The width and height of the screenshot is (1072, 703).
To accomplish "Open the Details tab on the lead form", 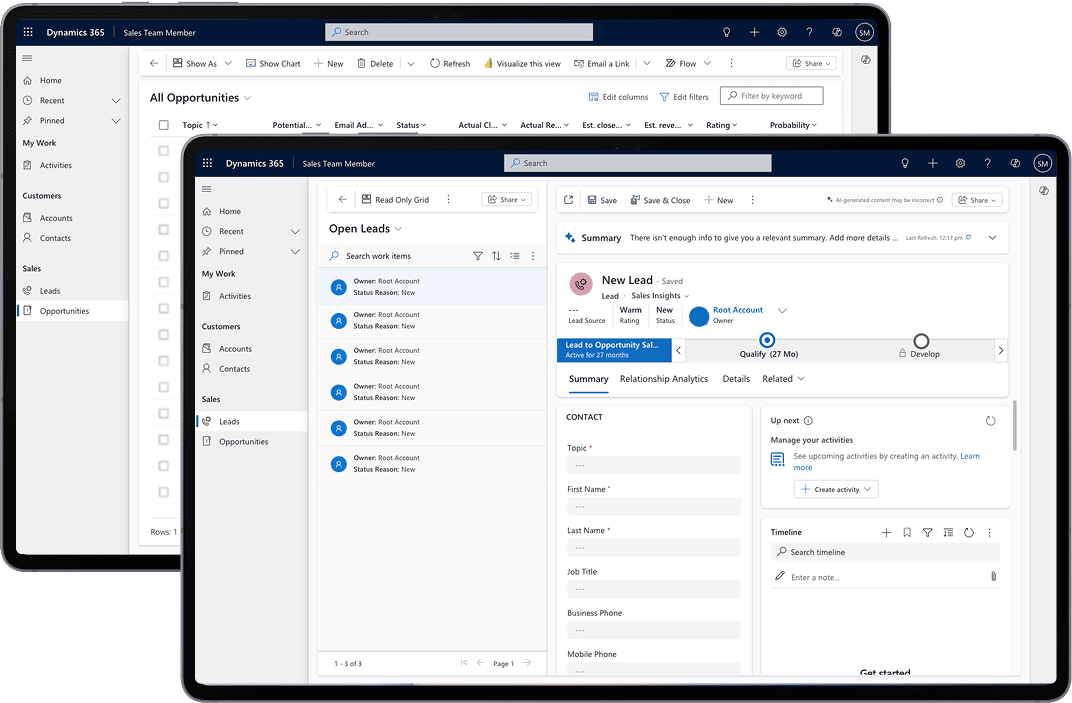I will coord(736,378).
